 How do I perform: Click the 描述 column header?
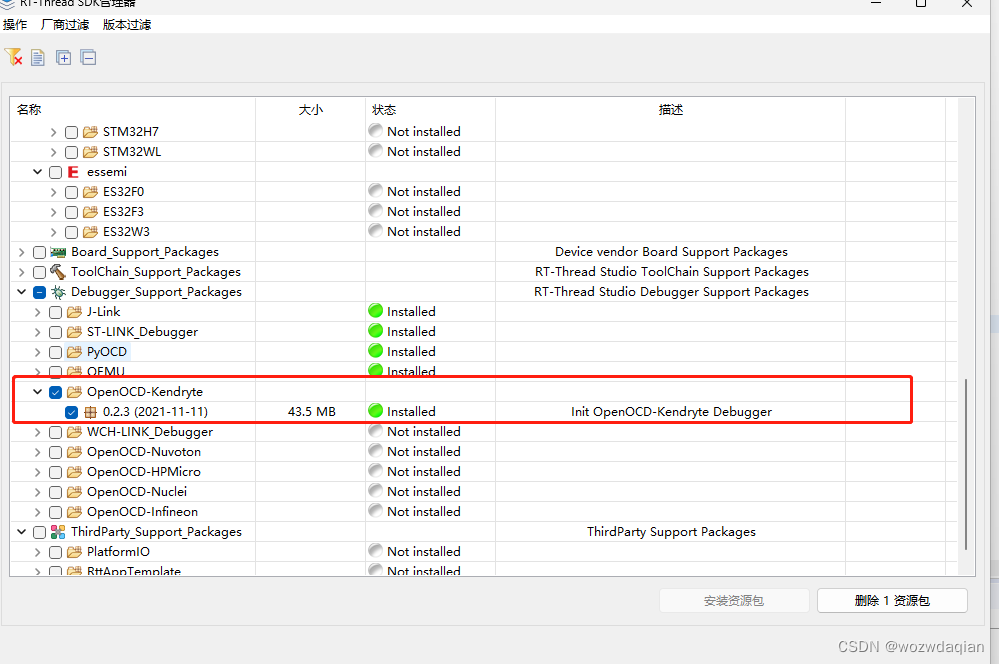(670, 110)
